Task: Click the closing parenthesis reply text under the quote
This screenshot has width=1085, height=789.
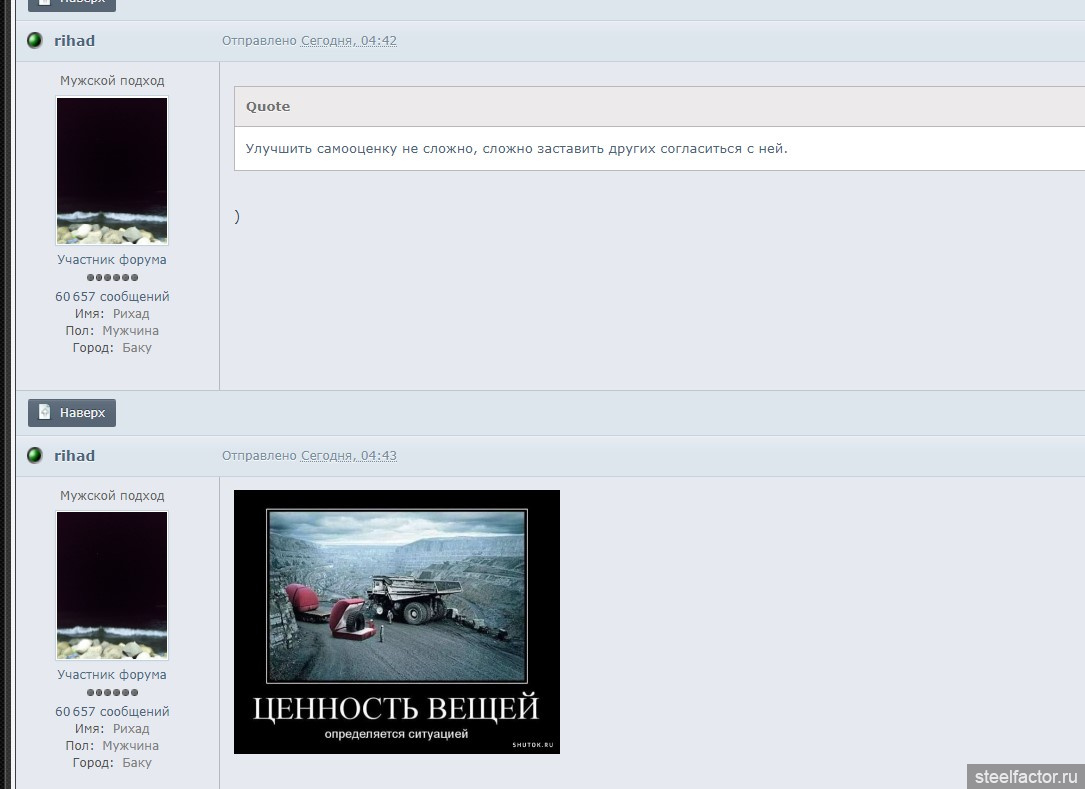Action: click(237, 217)
